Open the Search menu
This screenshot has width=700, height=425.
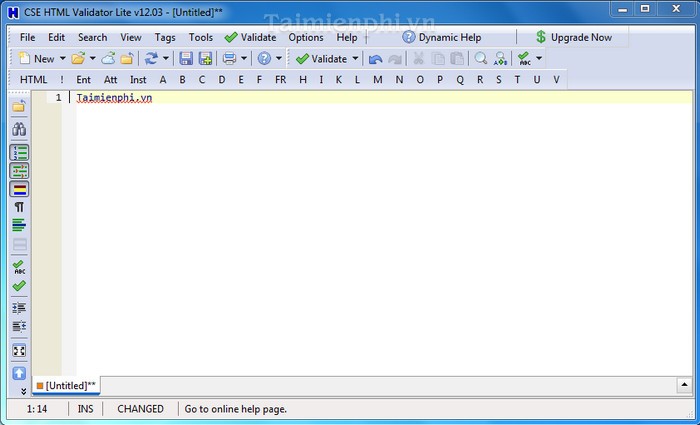click(92, 38)
